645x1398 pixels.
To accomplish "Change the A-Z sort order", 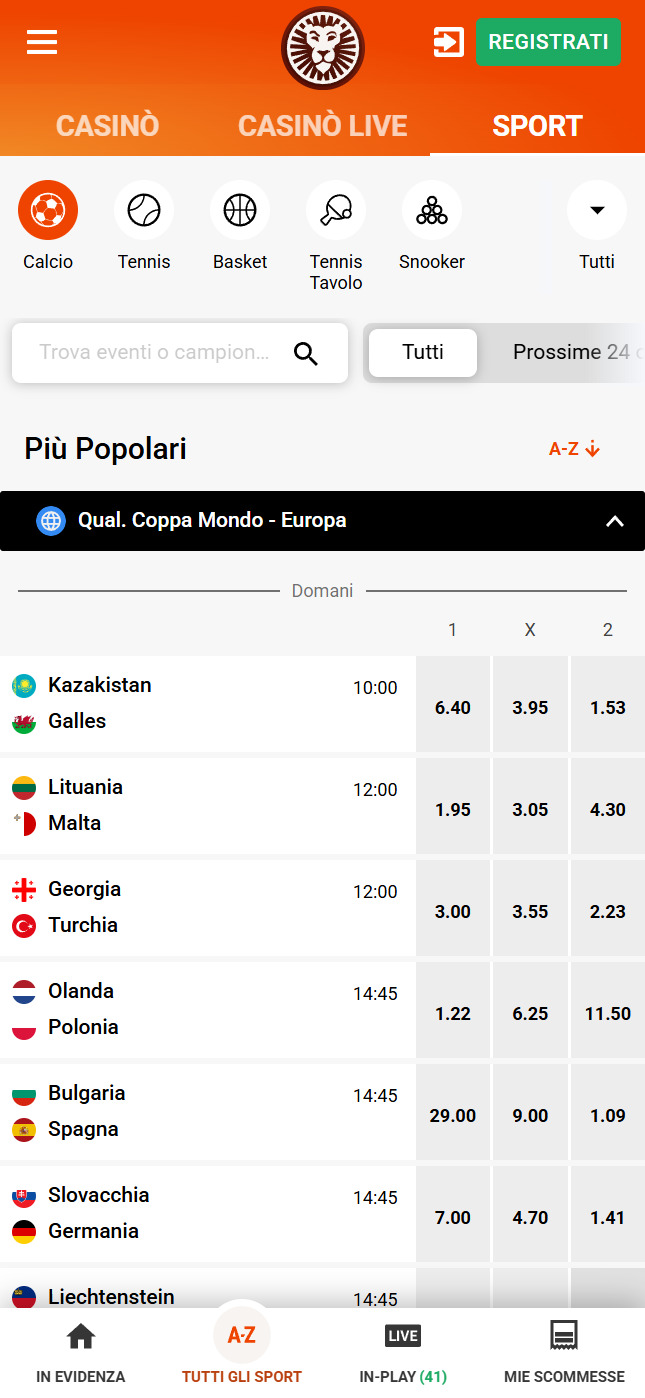I will point(575,449).
